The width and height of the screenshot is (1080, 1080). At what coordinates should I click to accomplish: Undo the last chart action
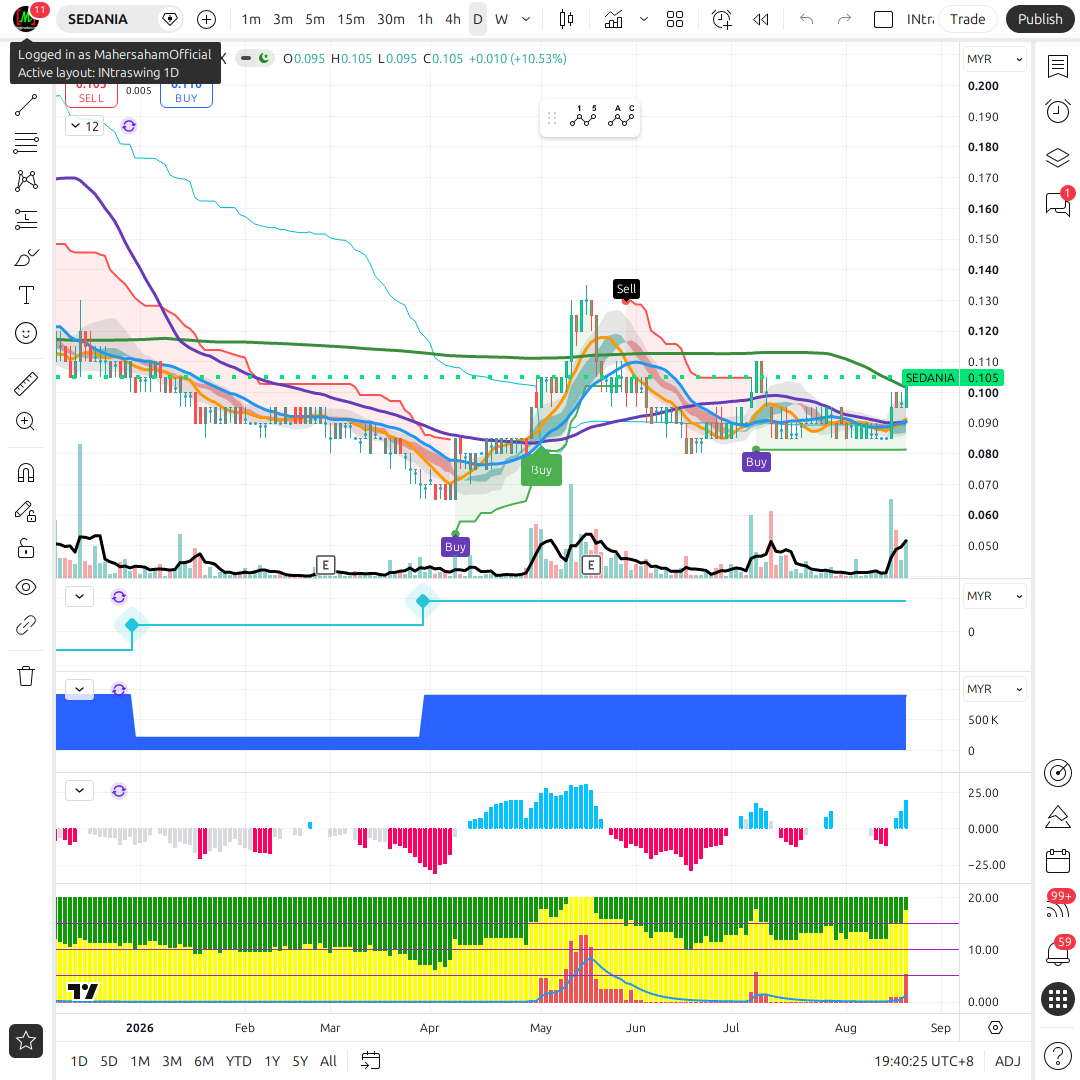[806, 19]
